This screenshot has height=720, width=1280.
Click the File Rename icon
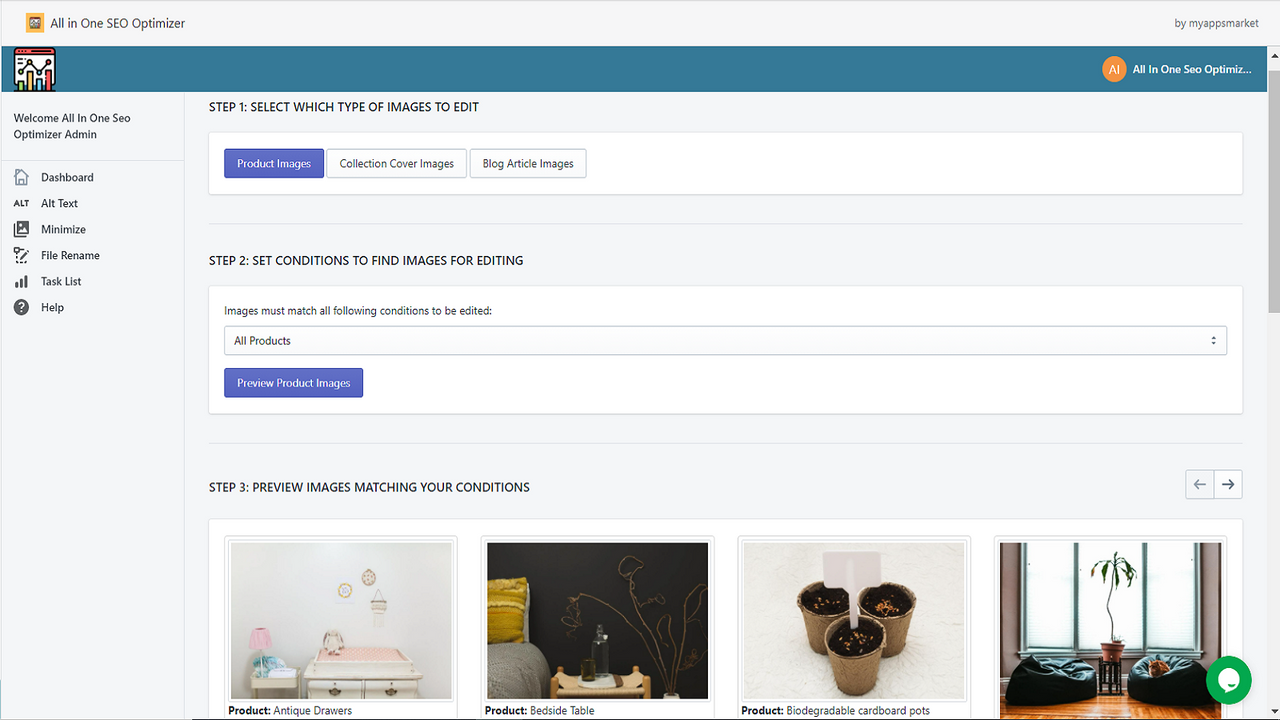(21, 255)
